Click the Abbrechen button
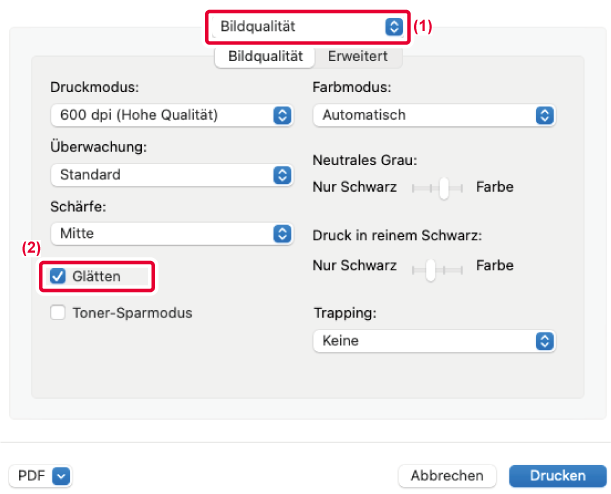This screenshot has width=611, height=494. [447, 476]
